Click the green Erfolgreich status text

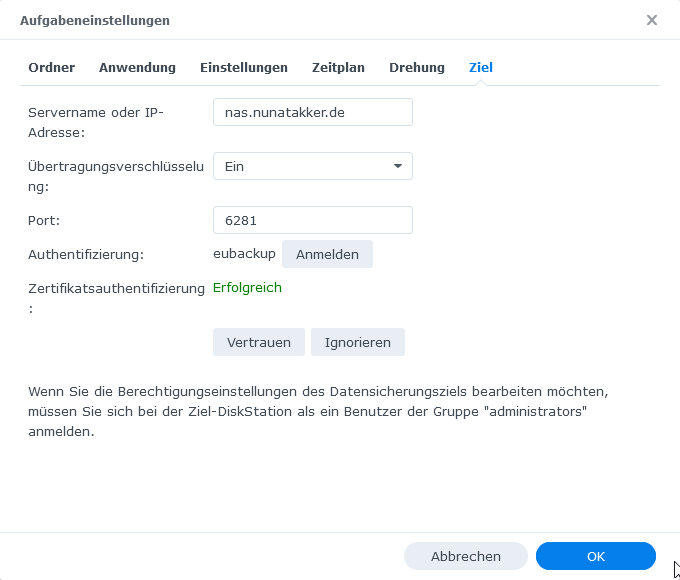click(247, 288)
